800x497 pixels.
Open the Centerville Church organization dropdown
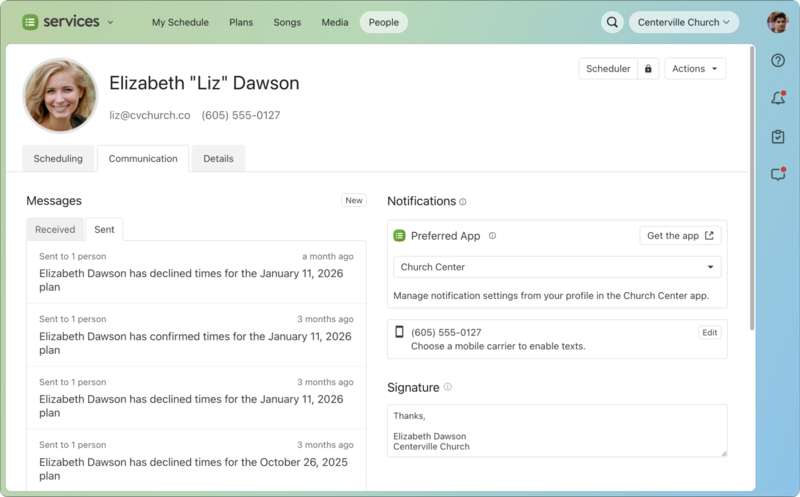click(683, 22)
